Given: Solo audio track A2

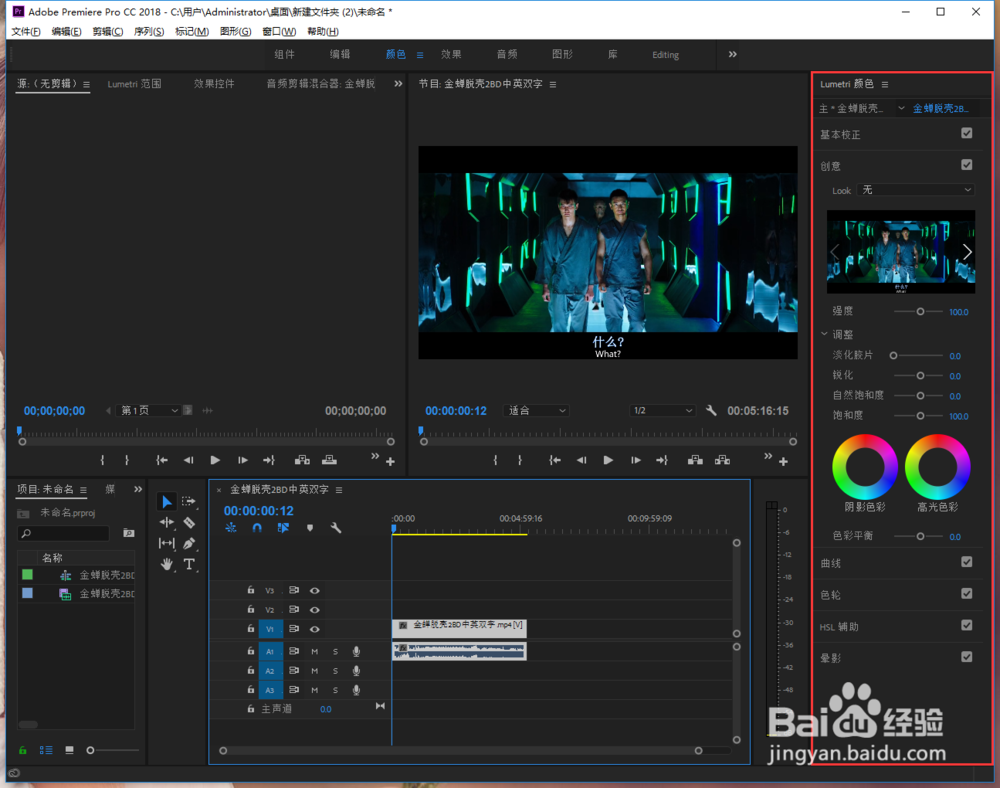Looking at the screenshot, I should (x=335, y=671).
